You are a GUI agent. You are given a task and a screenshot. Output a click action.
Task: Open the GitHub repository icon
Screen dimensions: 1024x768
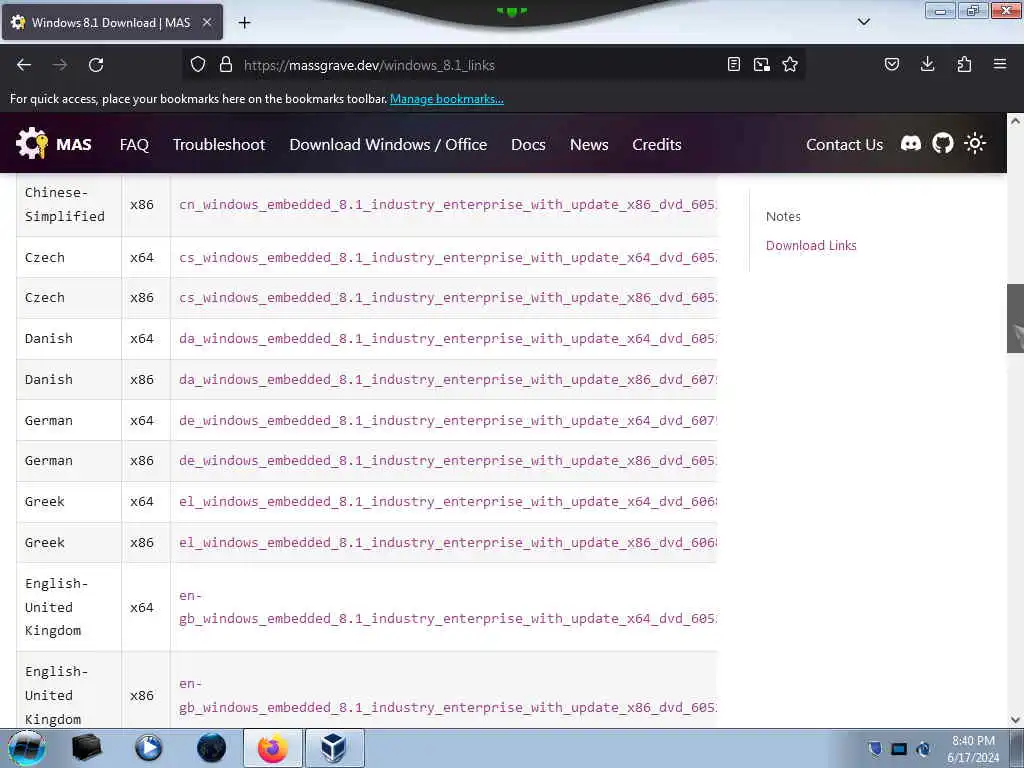tap(942, 143)
